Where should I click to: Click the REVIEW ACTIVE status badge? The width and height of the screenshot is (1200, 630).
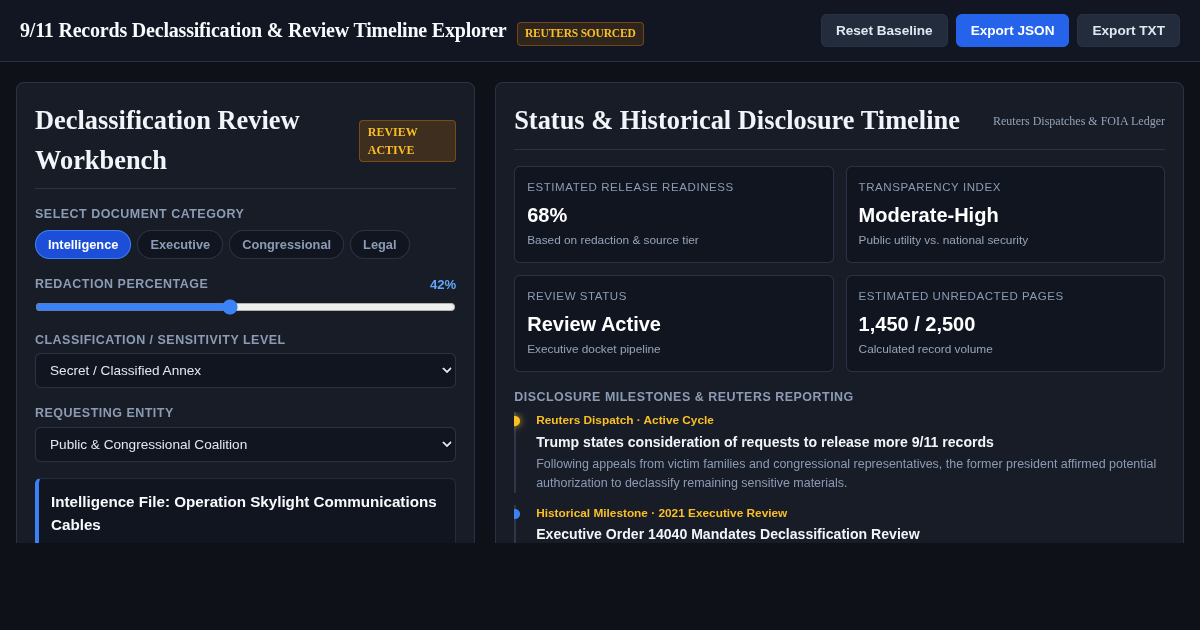[407, 141]
